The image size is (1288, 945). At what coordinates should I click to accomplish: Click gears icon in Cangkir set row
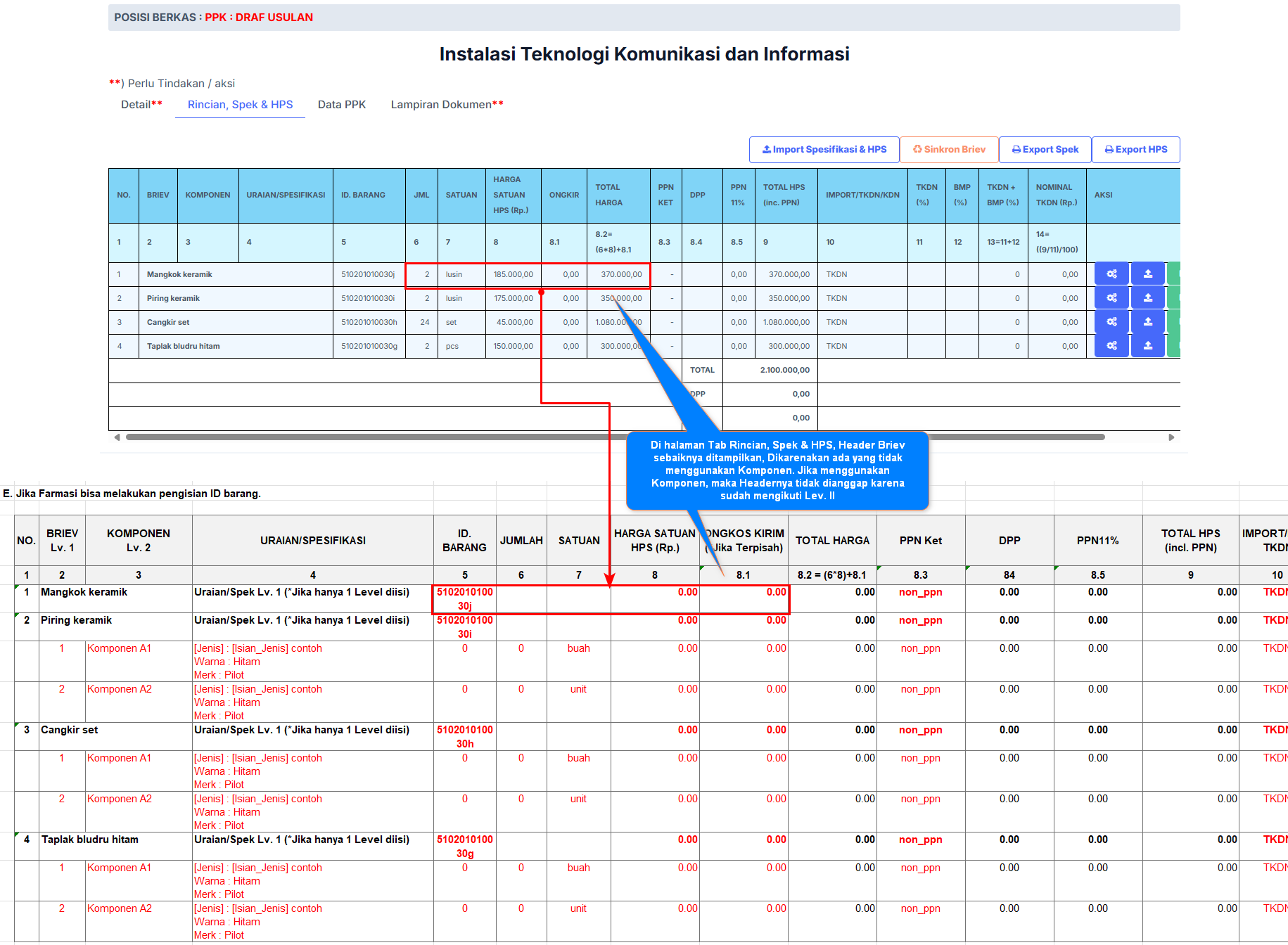pos(1111,322)
